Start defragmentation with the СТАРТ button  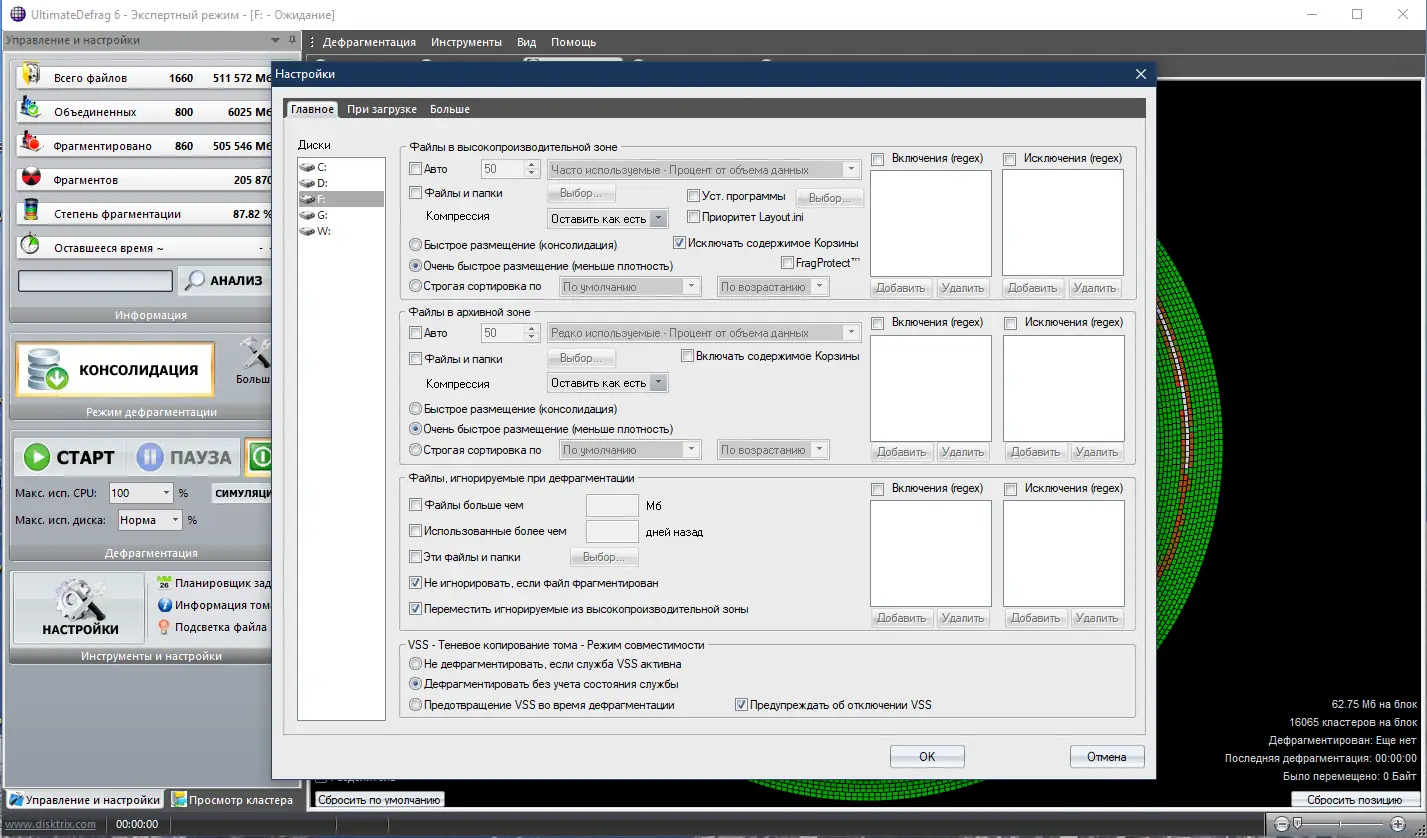pos(70,457)
